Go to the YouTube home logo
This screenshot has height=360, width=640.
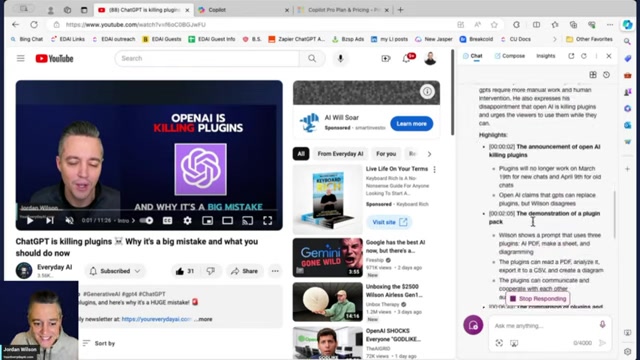point(54,58)
